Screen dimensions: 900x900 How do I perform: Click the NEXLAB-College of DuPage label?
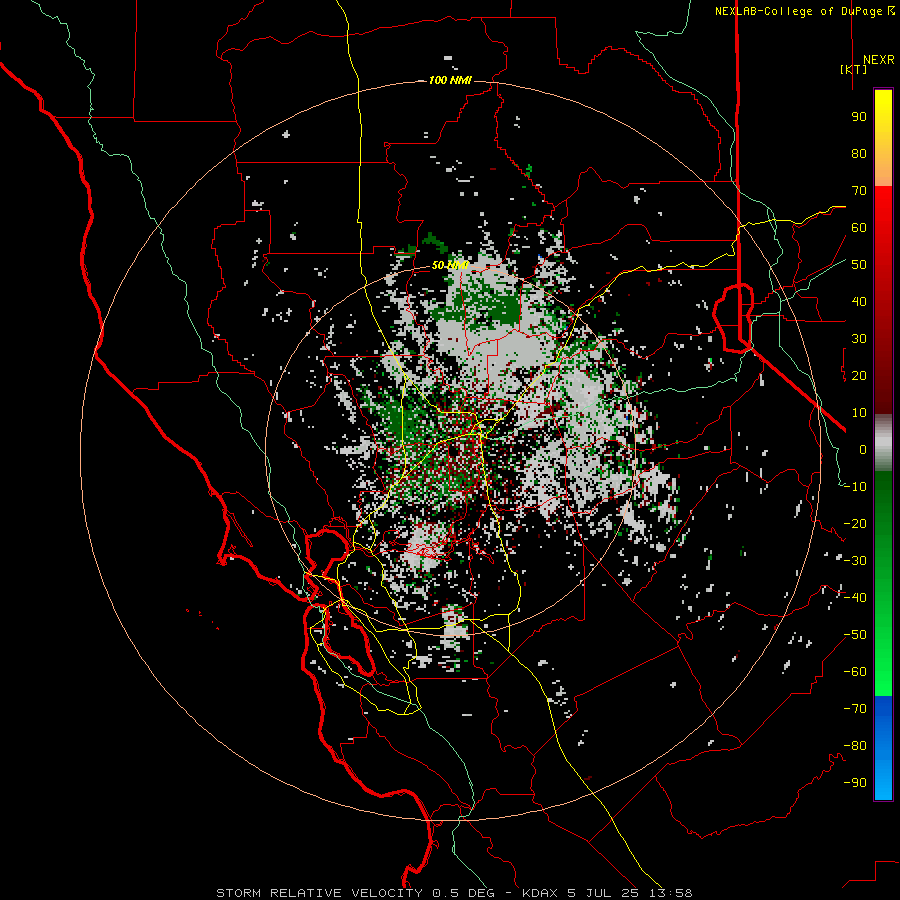click(x=805, y=11)
